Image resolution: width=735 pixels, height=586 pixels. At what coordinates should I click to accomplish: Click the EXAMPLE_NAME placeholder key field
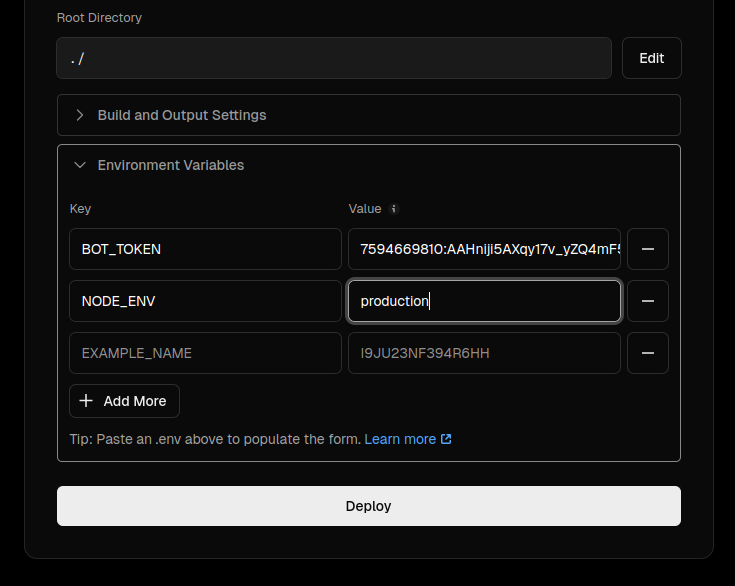[205, 353]
